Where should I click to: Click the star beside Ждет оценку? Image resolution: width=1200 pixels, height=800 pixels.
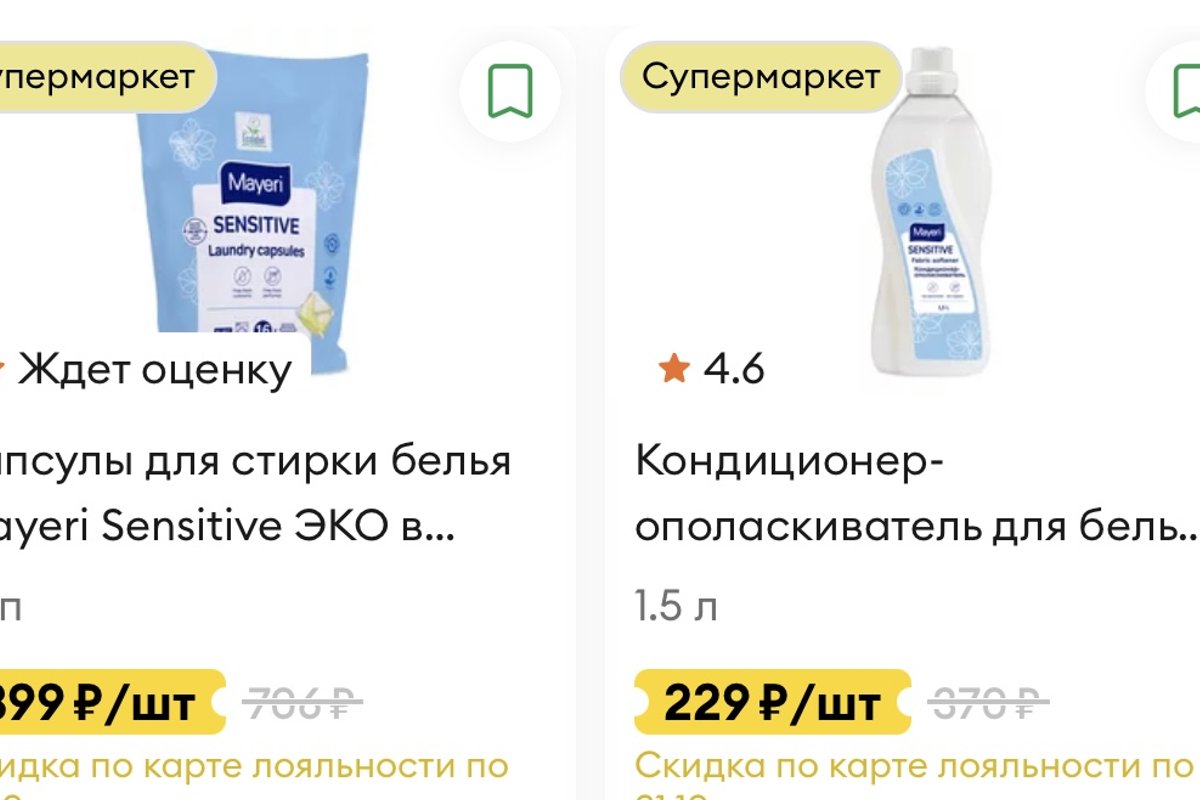(x=3, y=370)
